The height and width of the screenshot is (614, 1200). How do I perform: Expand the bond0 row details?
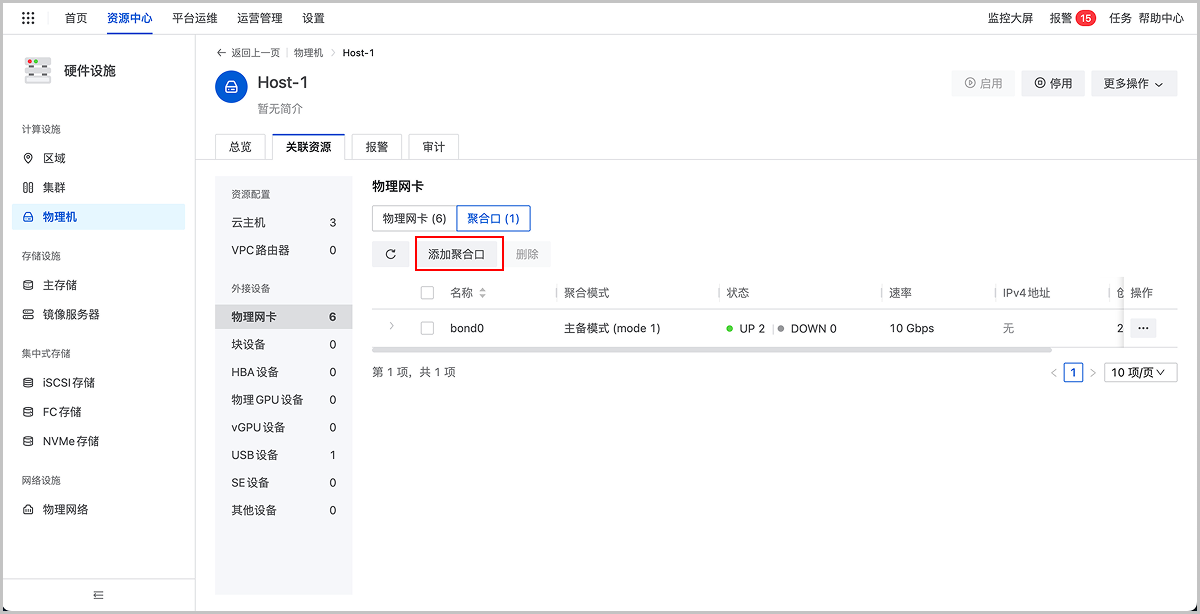[391, 327]
